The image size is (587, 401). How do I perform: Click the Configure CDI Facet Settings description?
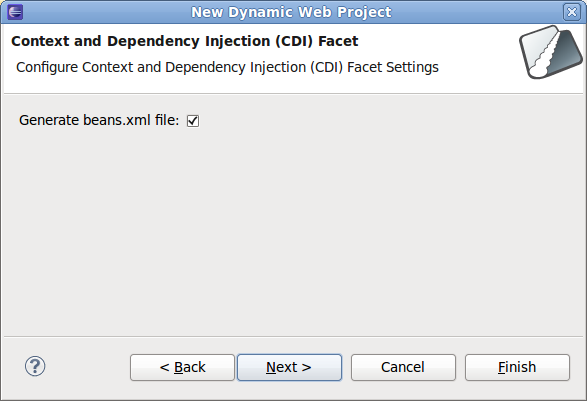[x=227, y=67]
